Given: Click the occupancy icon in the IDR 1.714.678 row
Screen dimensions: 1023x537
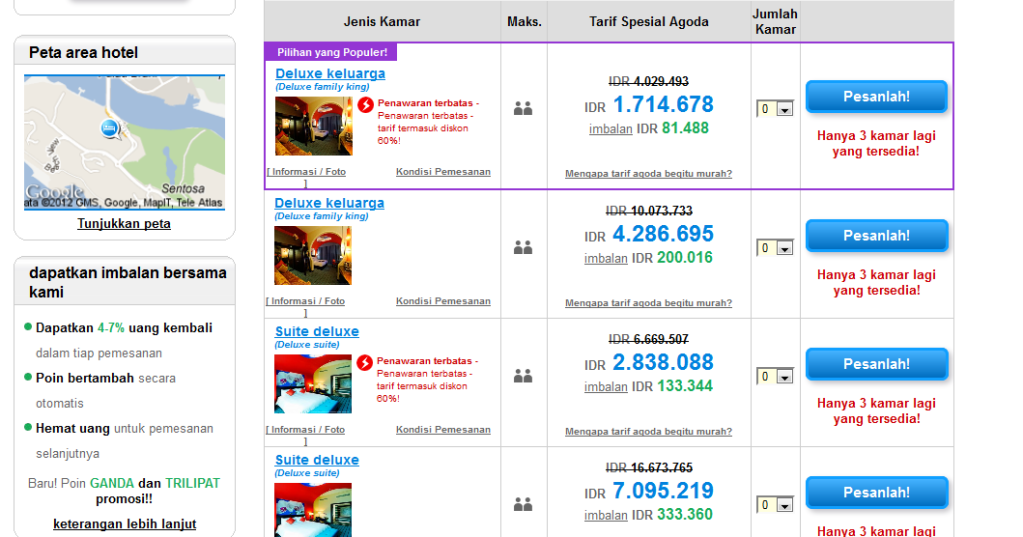Looking at the screenshot, I should pyautogui.click(x=523, y=108).
